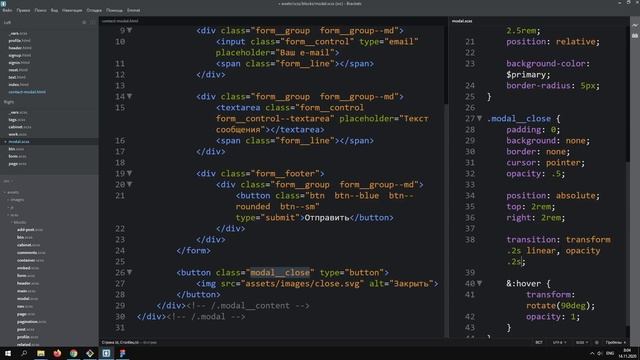
Task: Open signup.html in Left working files
Action: (x=20, y=56)
